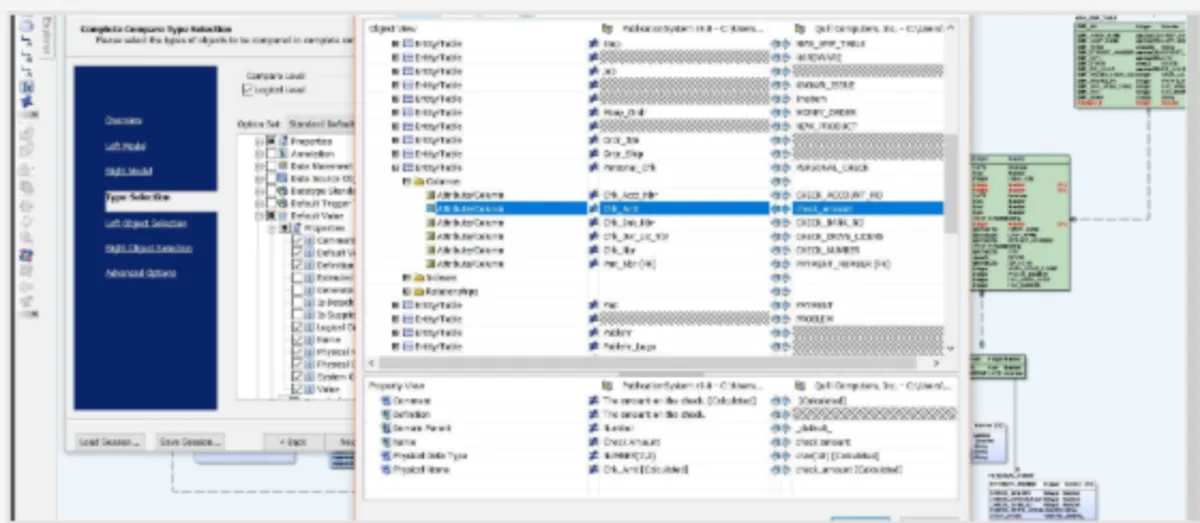Image resolution: width=1200 pixels, height=523 pixels.
Task: Collapse the Personal_Chk Entity/Table row
Action: click(395, 167)
